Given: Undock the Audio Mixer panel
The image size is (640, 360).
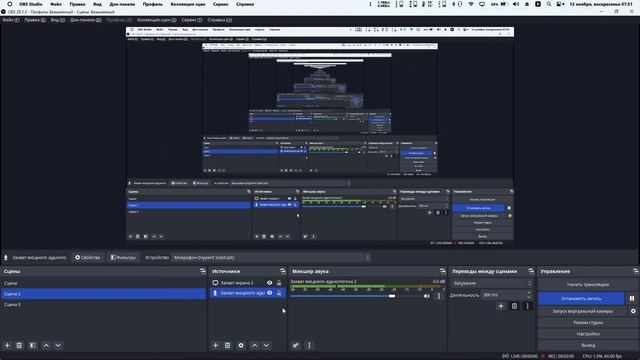Looking at the screenshot, I should click(443, 271).
